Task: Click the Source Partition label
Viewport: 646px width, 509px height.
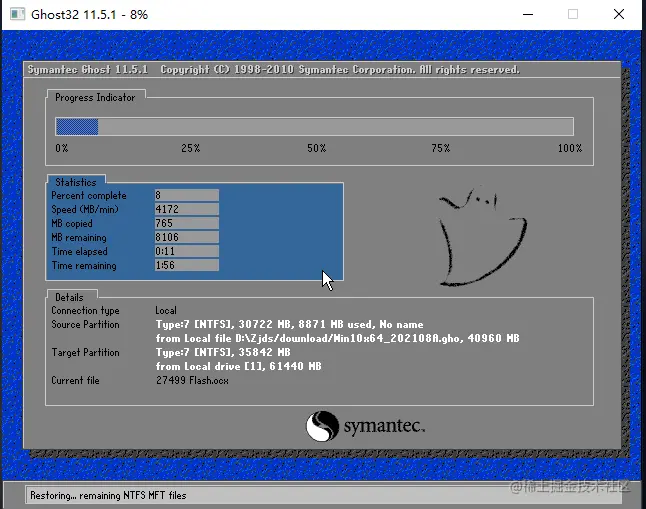Action: [x=85, y=325]
